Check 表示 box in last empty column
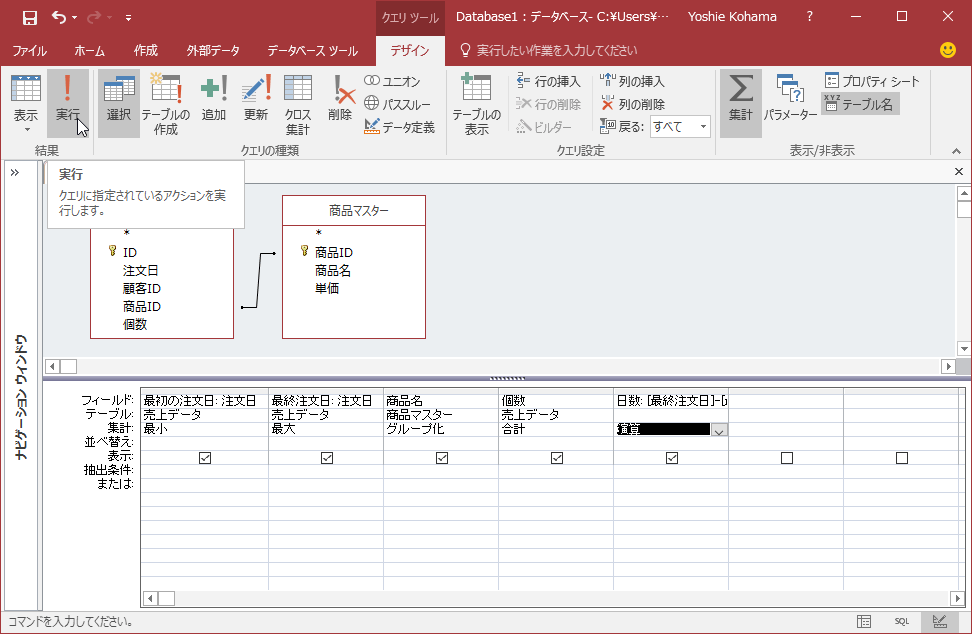Viewport: 972px width, 634px height. [x=902, y=458]
